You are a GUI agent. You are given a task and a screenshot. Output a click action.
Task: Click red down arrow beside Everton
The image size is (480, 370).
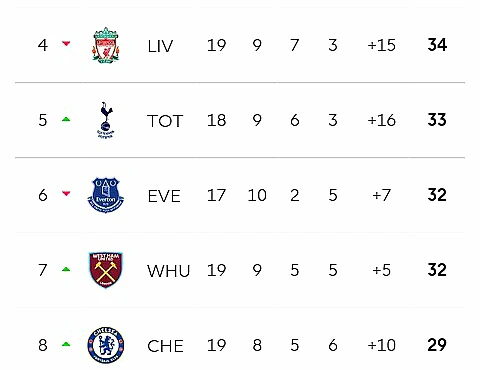tap(66, 193)
